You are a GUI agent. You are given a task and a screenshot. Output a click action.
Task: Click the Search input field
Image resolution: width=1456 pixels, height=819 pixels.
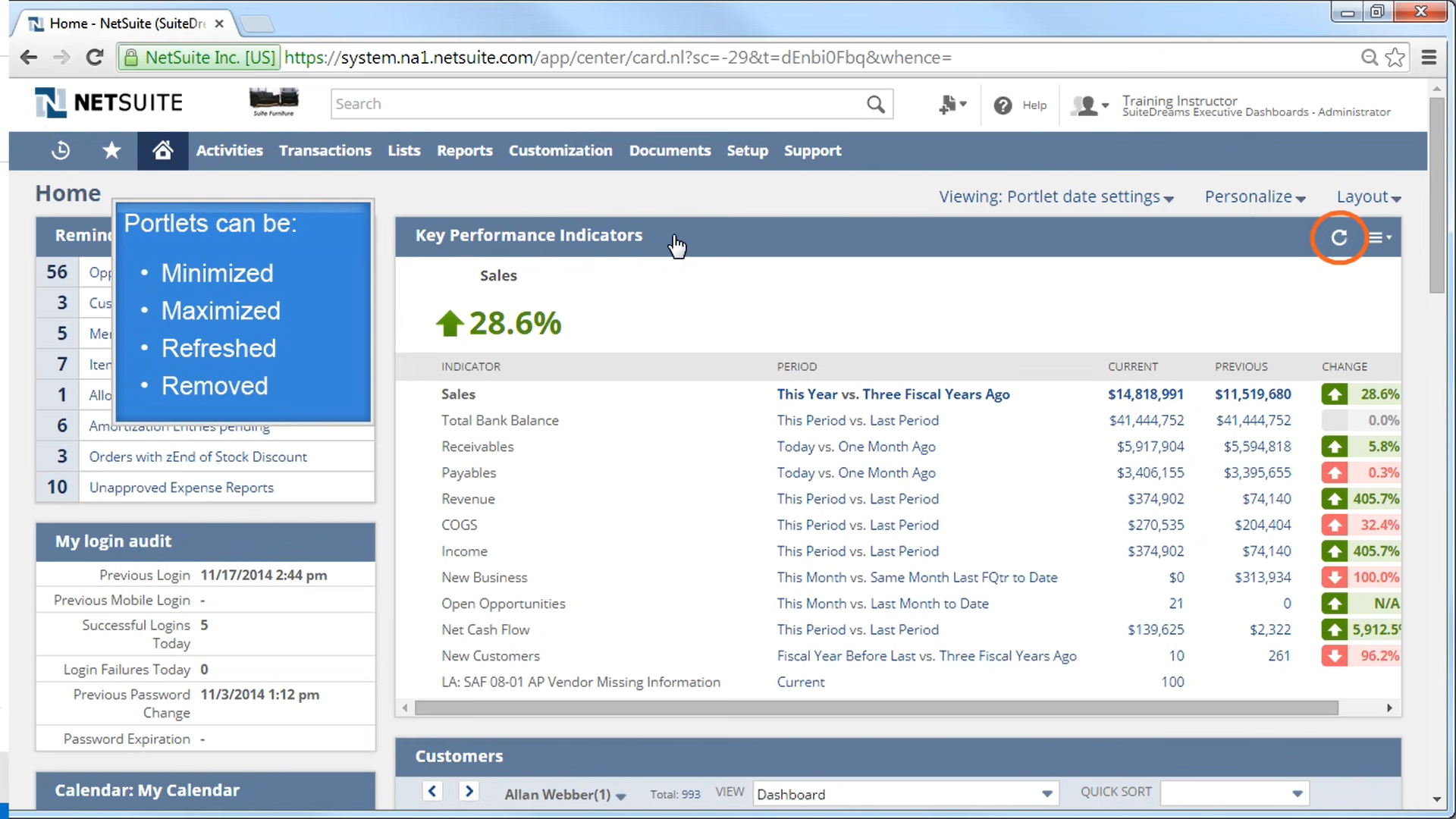pos(598,104)
